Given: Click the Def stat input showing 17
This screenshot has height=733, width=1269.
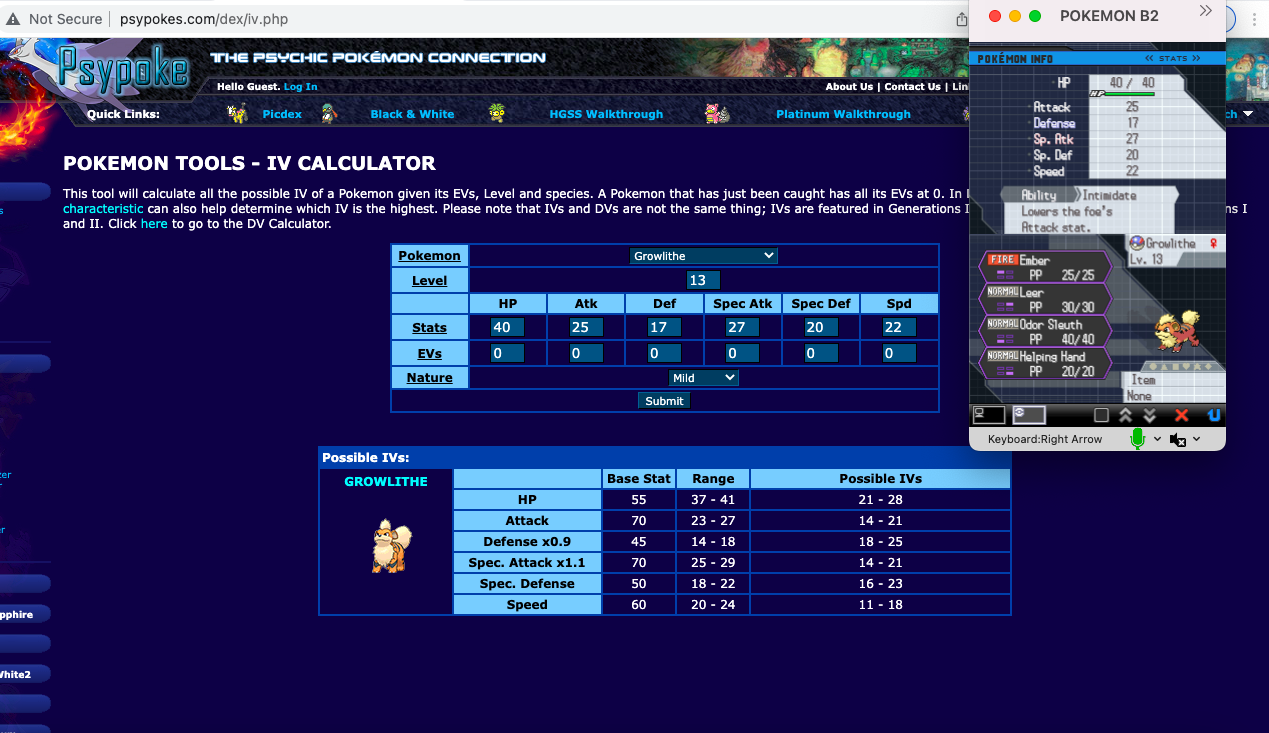Looking at the screenshot, I should 664,328.
